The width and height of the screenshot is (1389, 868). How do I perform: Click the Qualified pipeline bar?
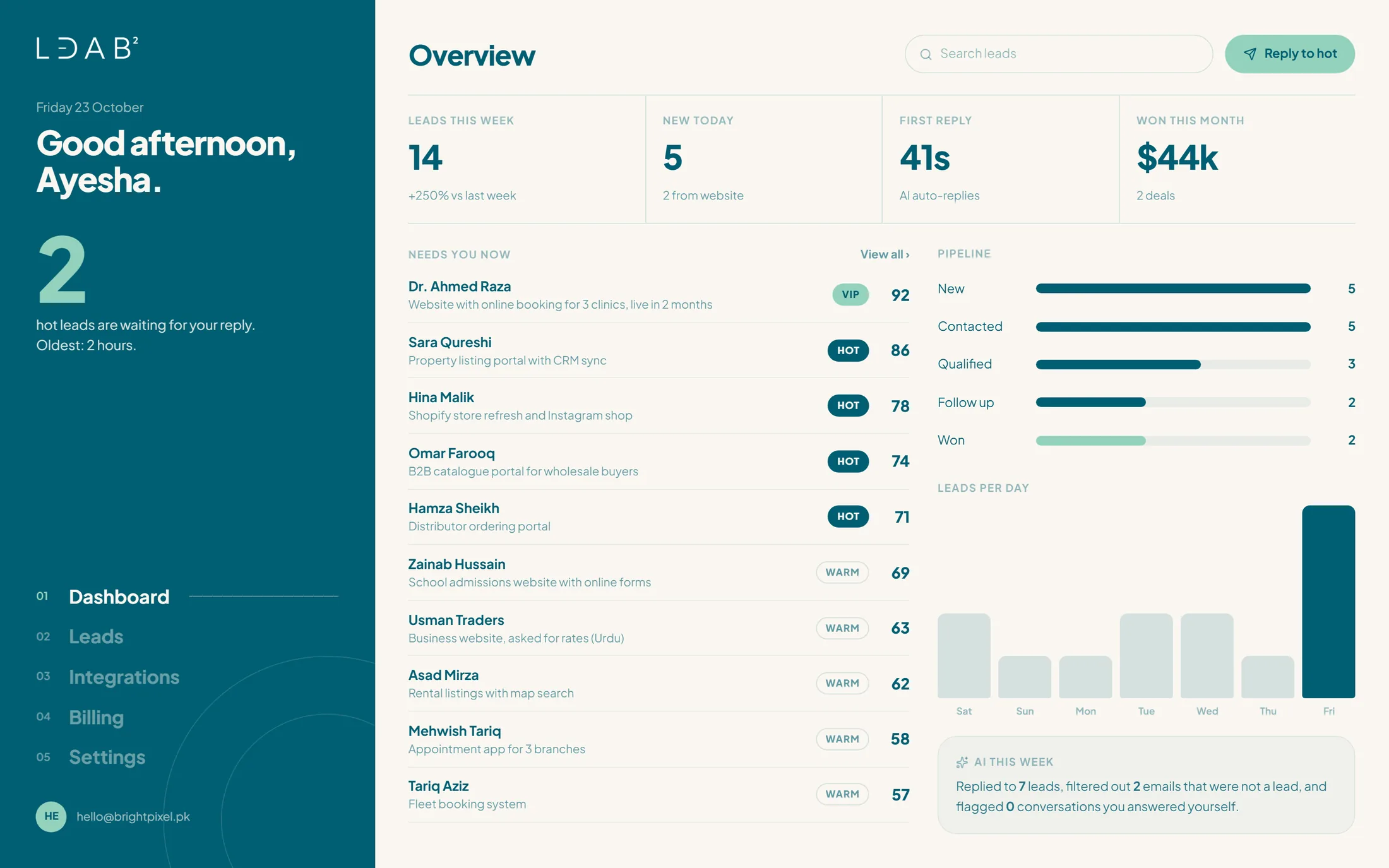pos(1173,364)
